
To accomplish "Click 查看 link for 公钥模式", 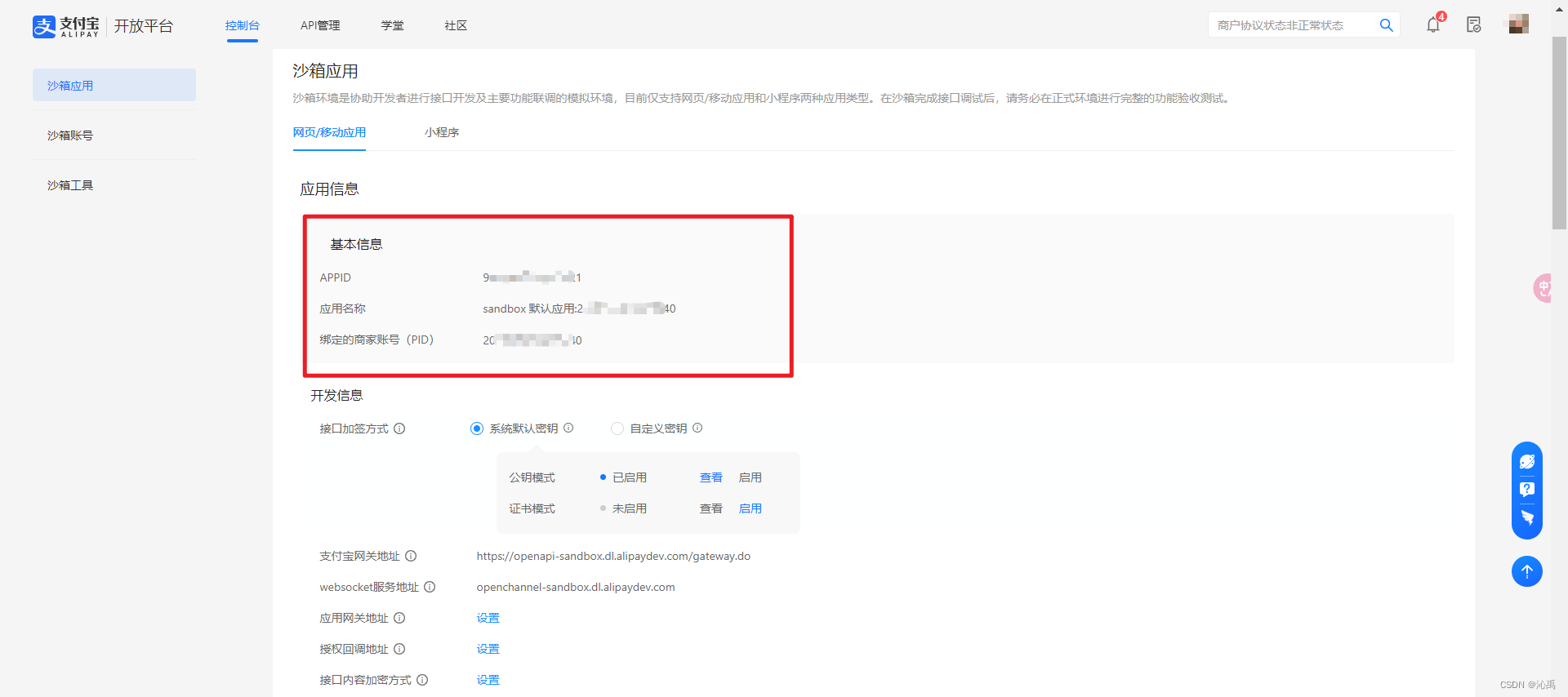I will click(711, 477).
